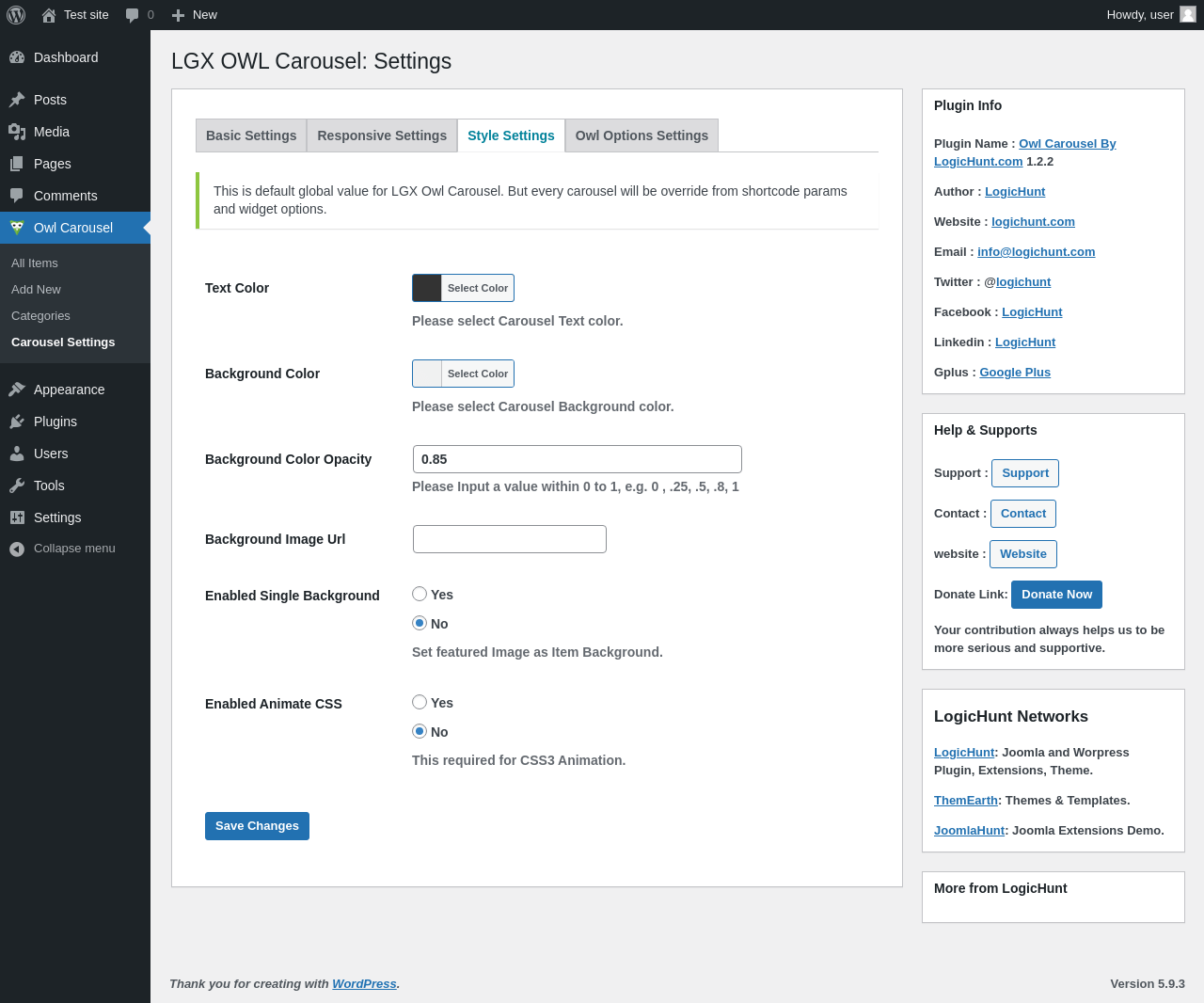Click the Text Color swatch
This screenshot has width=1204, height=1003.
tap(427, 288)
